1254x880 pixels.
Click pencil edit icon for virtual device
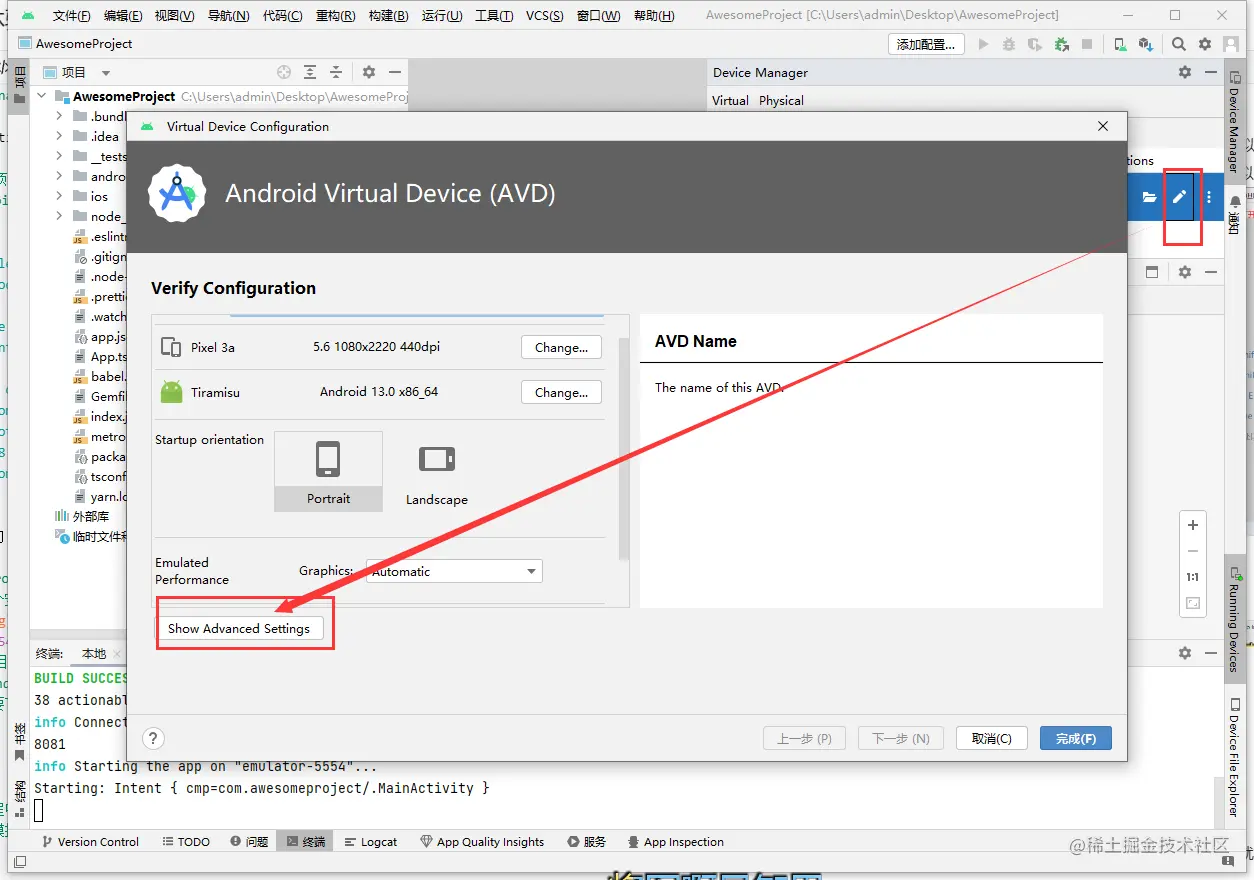pos(1180,197)
